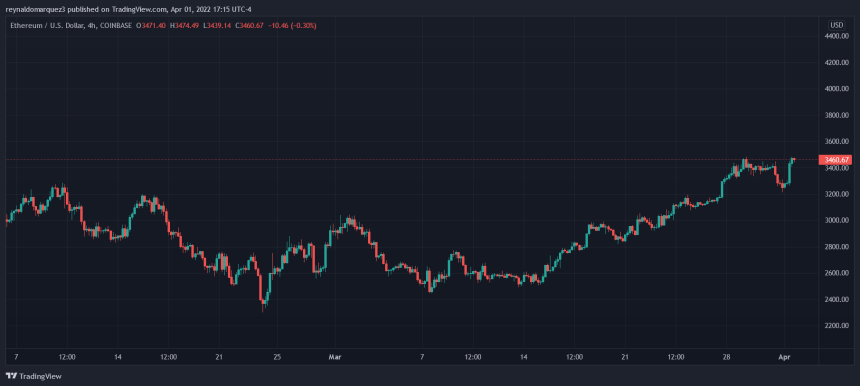Click the 2600.00 price axis label
The height and width of the screenshot is (386, 860).
(x=836, y=273)
